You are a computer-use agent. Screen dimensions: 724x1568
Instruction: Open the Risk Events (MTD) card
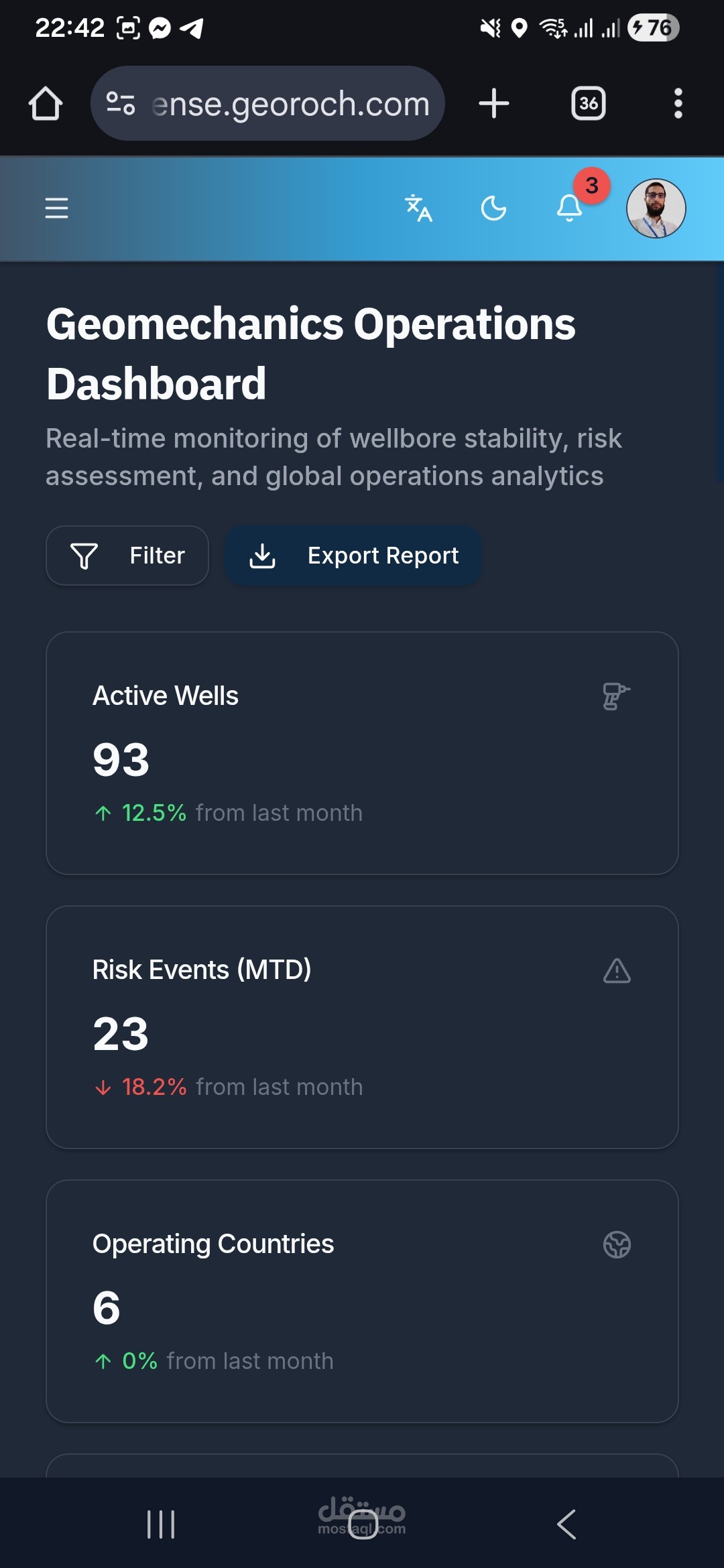362,1027
